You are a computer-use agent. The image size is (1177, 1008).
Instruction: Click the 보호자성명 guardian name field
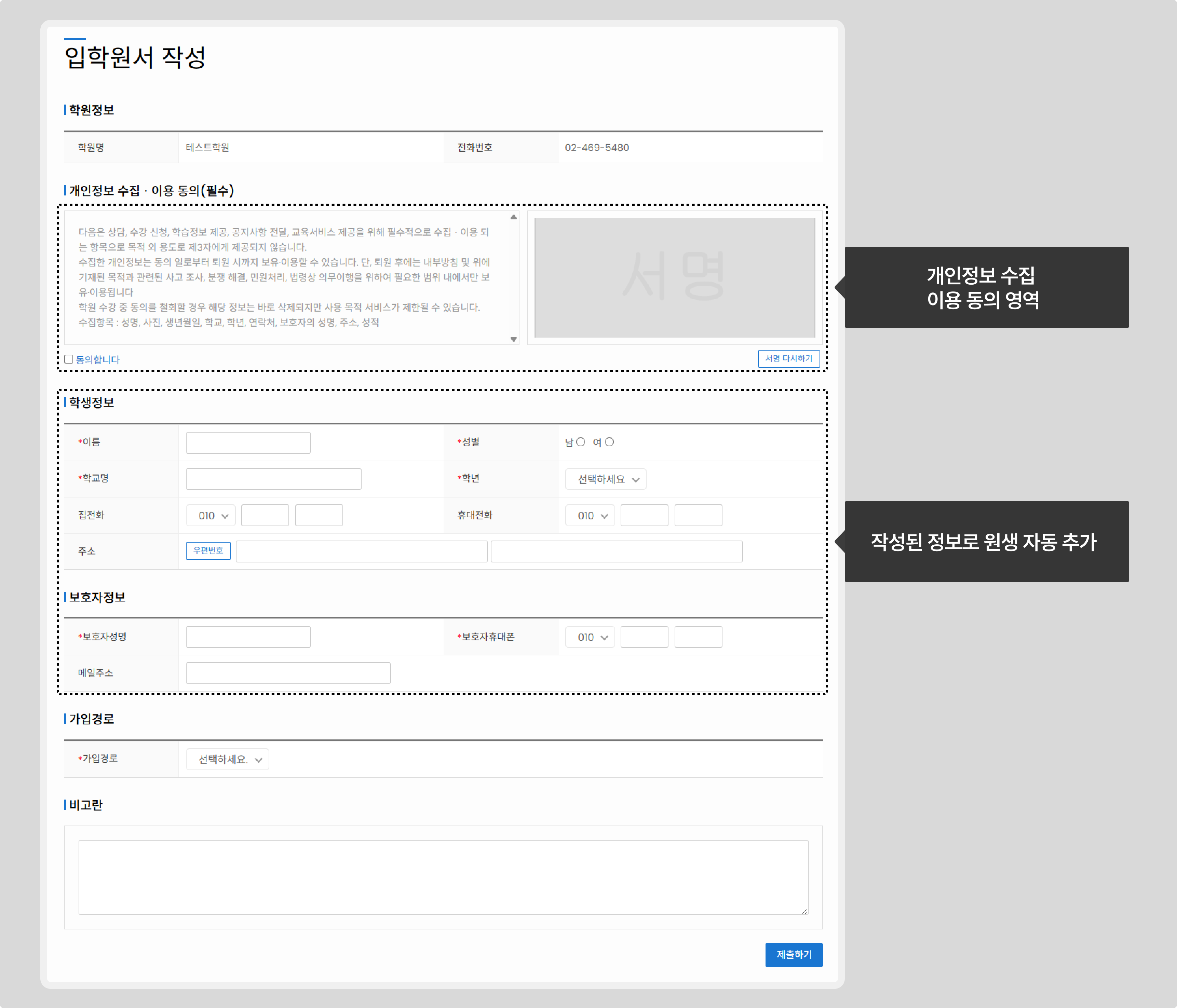click(248, 637)
